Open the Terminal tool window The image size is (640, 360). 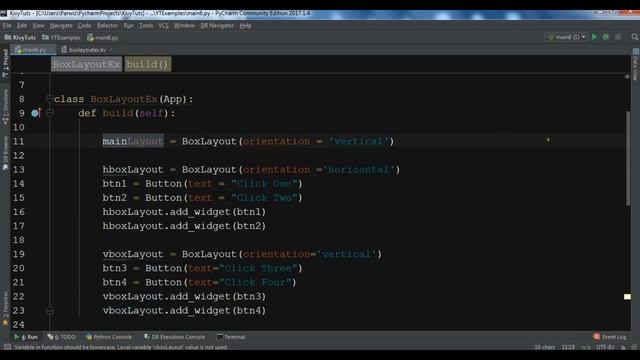pos(231,337)
